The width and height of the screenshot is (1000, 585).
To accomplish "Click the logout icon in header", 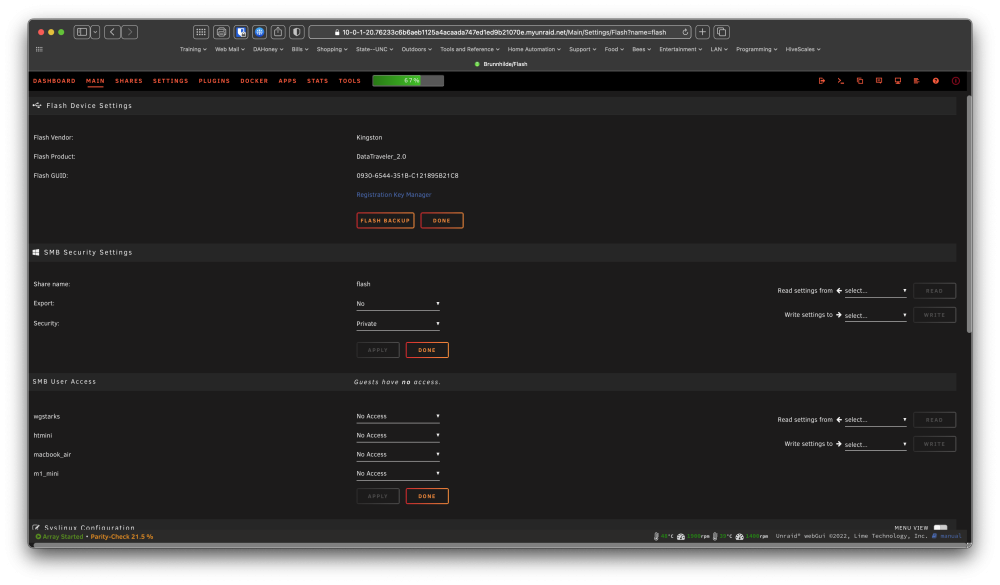I will point(821,81).
